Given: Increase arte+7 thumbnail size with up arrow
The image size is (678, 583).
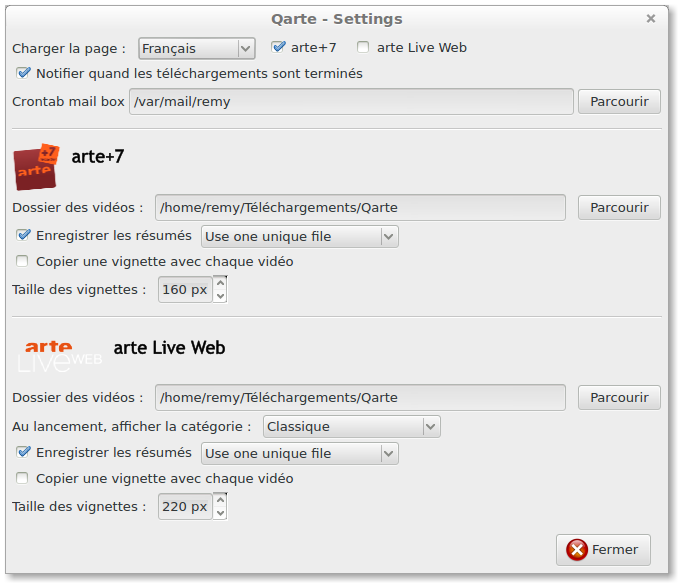Looking at the screenshot, I should coord(220,283).
